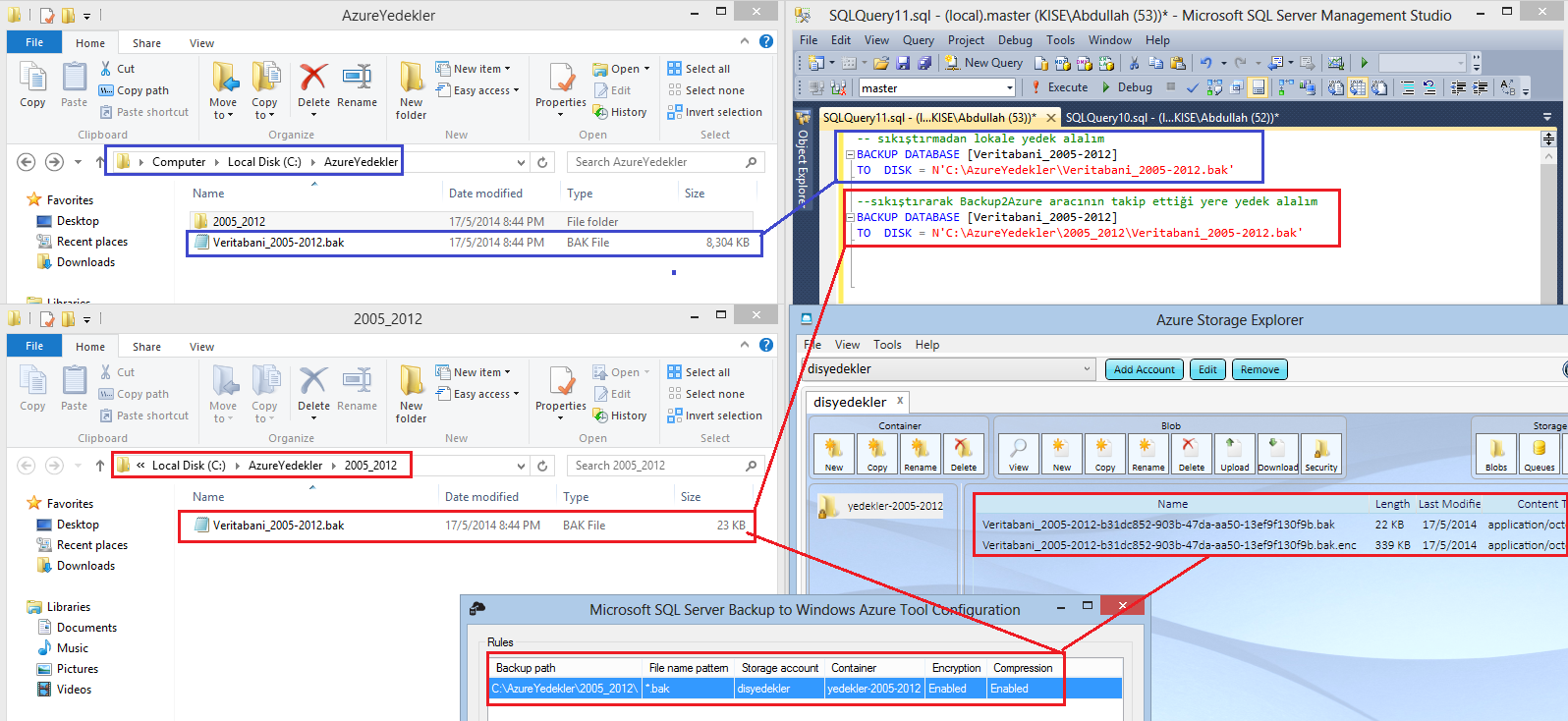Image resolution: width=1568 pixels, height=721 pixels.
Task: Click the Search AzureYedekler field
Action: (666, 162)
